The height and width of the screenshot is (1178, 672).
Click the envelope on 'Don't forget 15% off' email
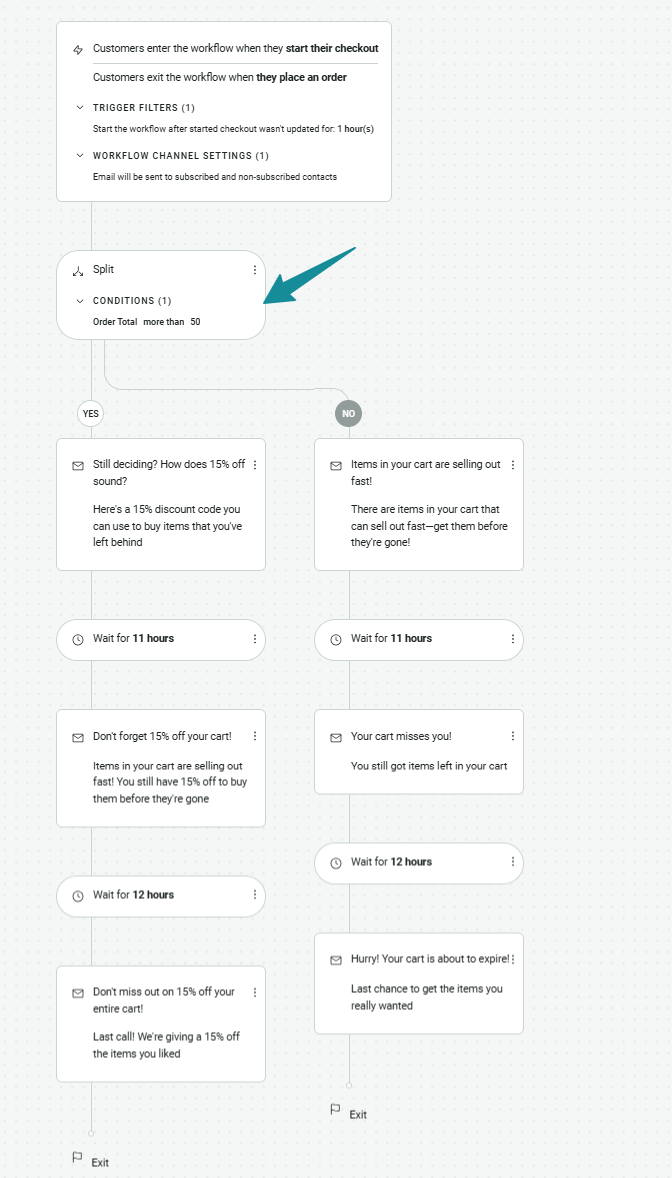click(x=78, y=736)
